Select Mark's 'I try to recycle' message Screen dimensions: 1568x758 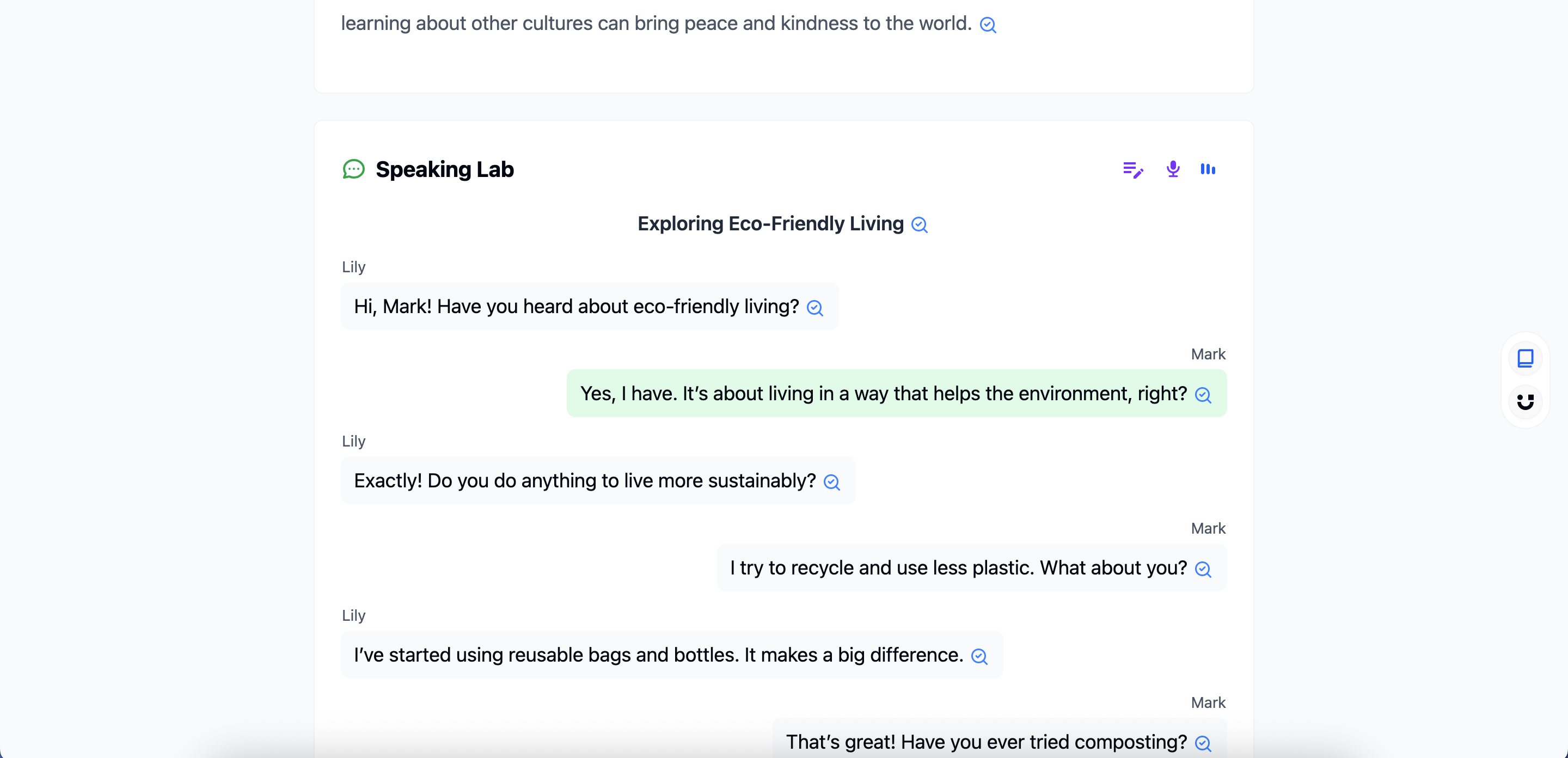click(x=971, y=567)
